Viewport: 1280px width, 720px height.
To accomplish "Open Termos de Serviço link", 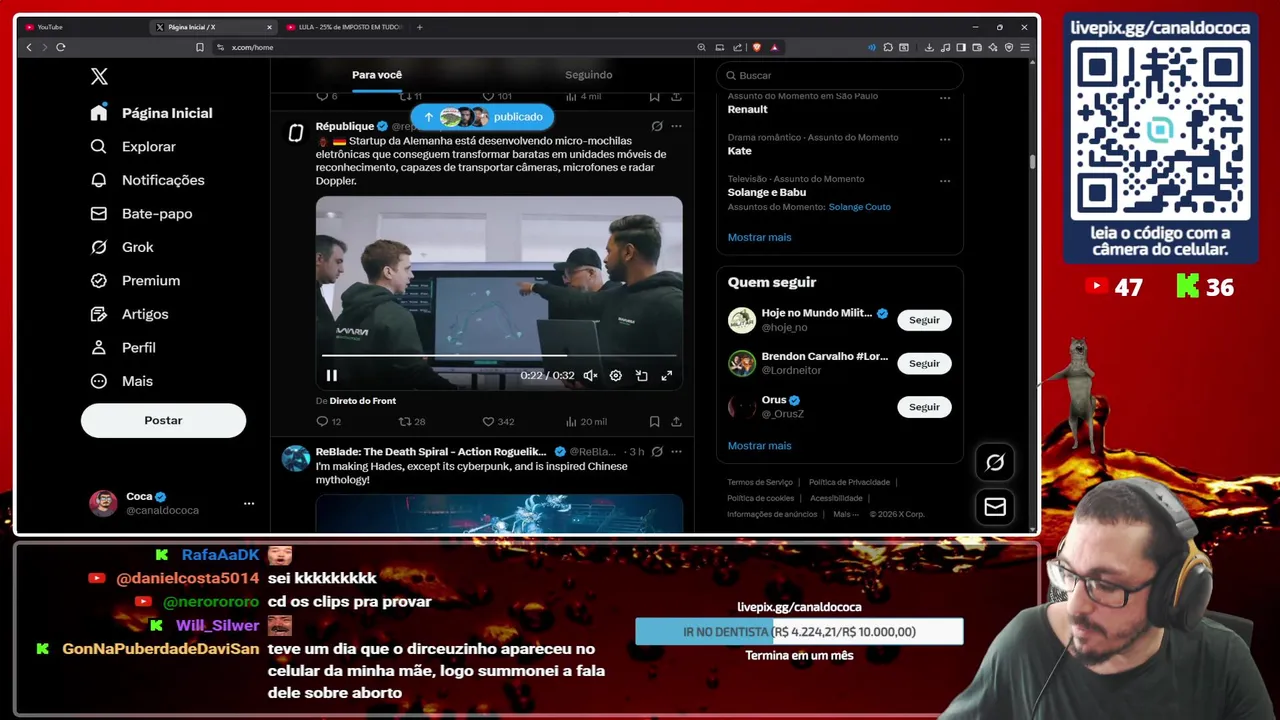I will [x=760, y=483].
